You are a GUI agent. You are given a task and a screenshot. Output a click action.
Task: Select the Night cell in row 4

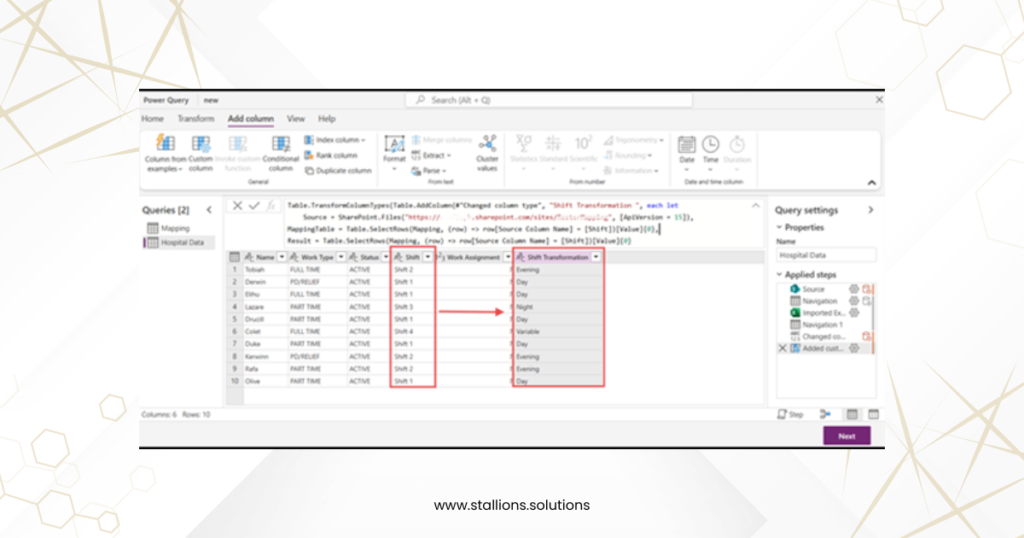tap(558, 307)
